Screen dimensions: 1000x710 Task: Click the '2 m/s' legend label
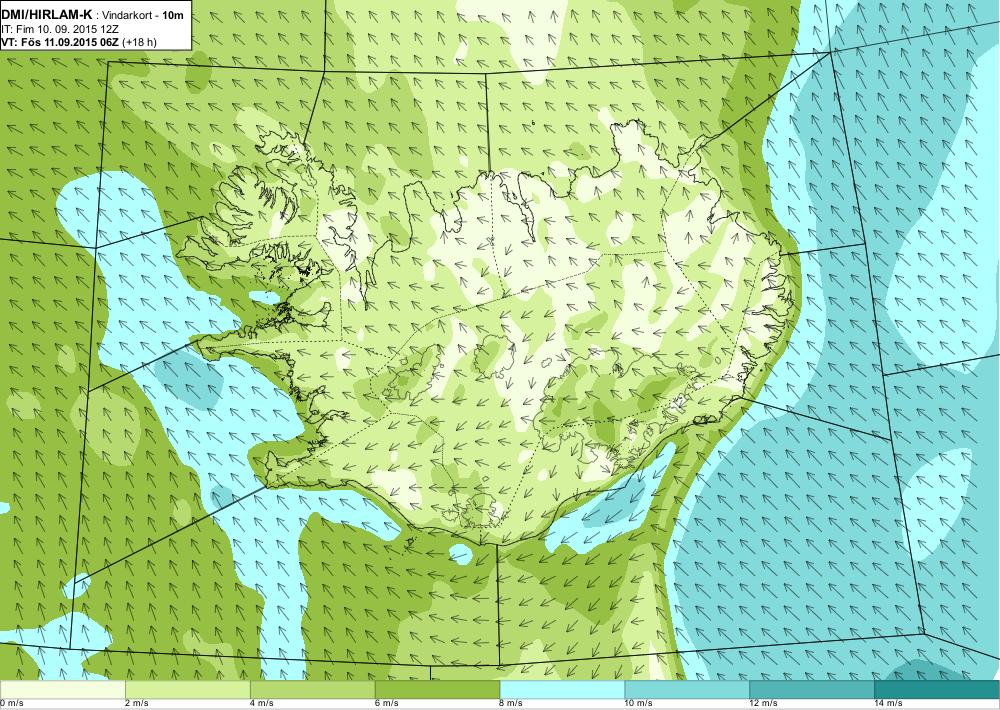point(137,704)
